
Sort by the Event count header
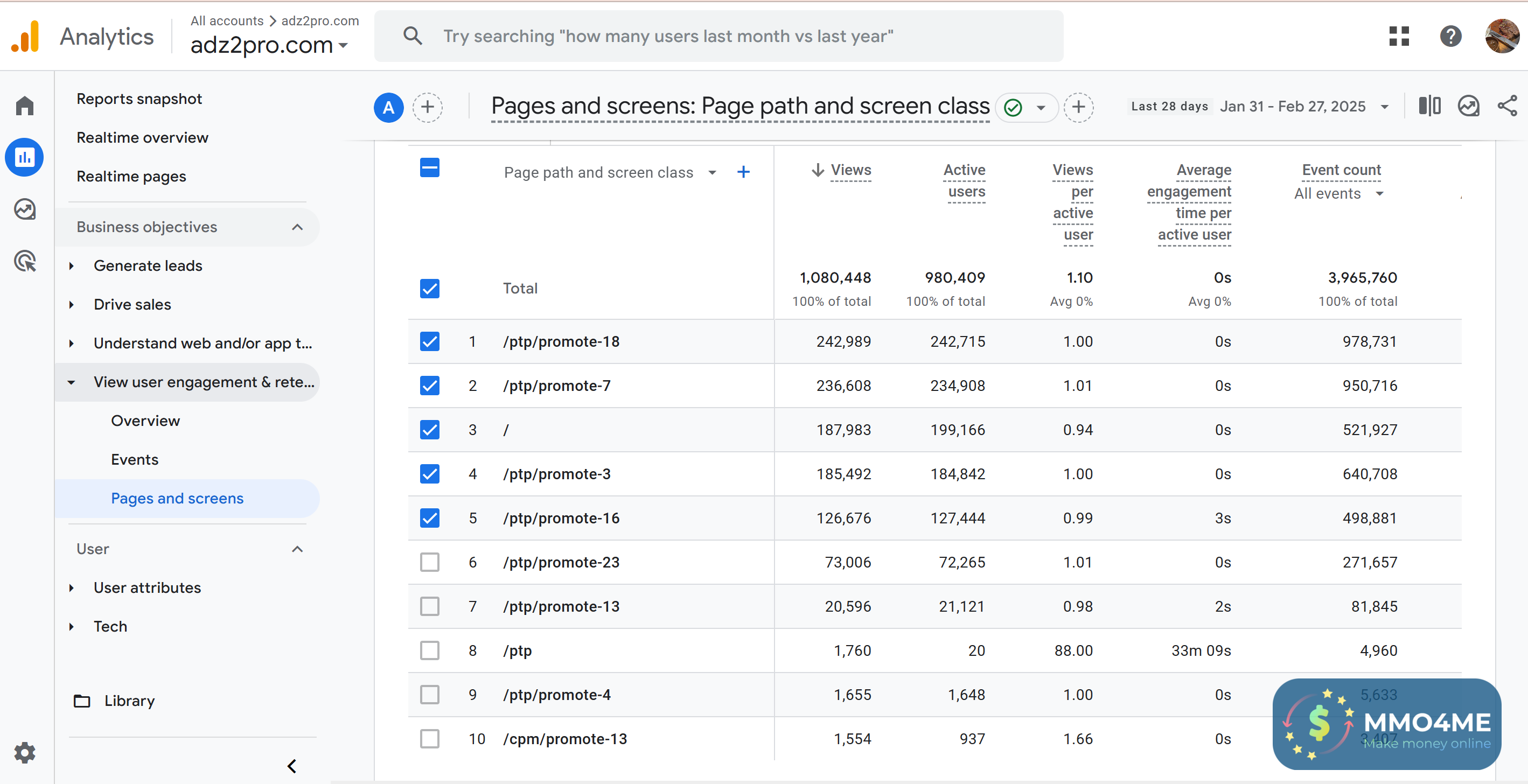click(1341, 170)
